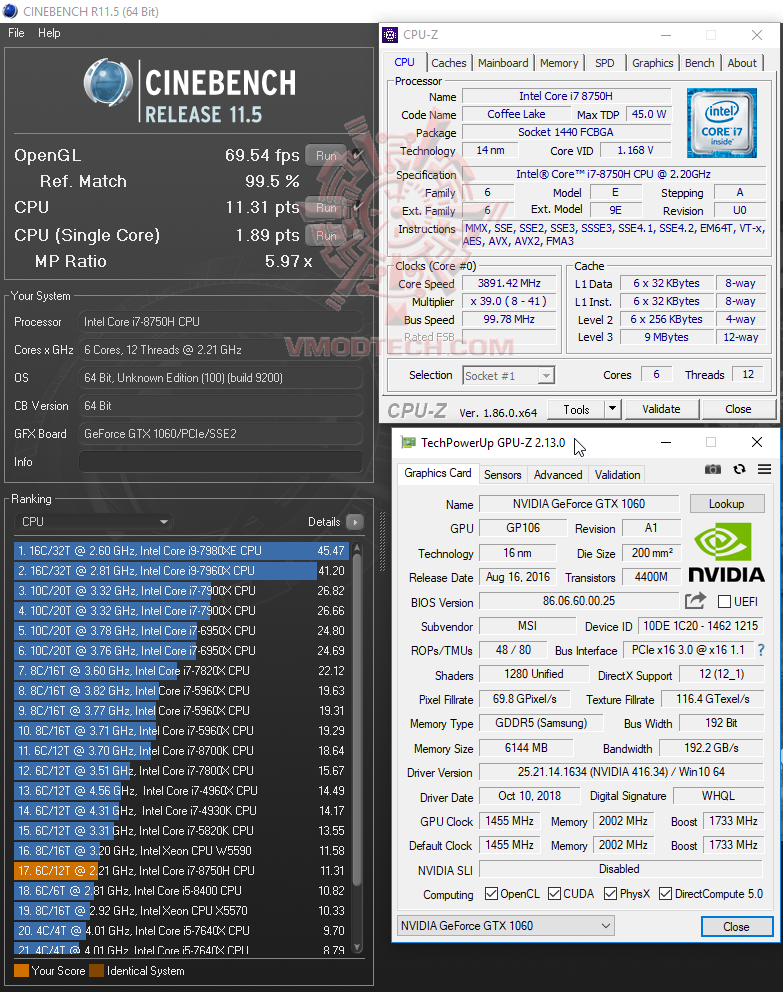Screen dimensions: 783x992
Task: Run the CPU Single Core benchmark
Action: coord(326,235)
